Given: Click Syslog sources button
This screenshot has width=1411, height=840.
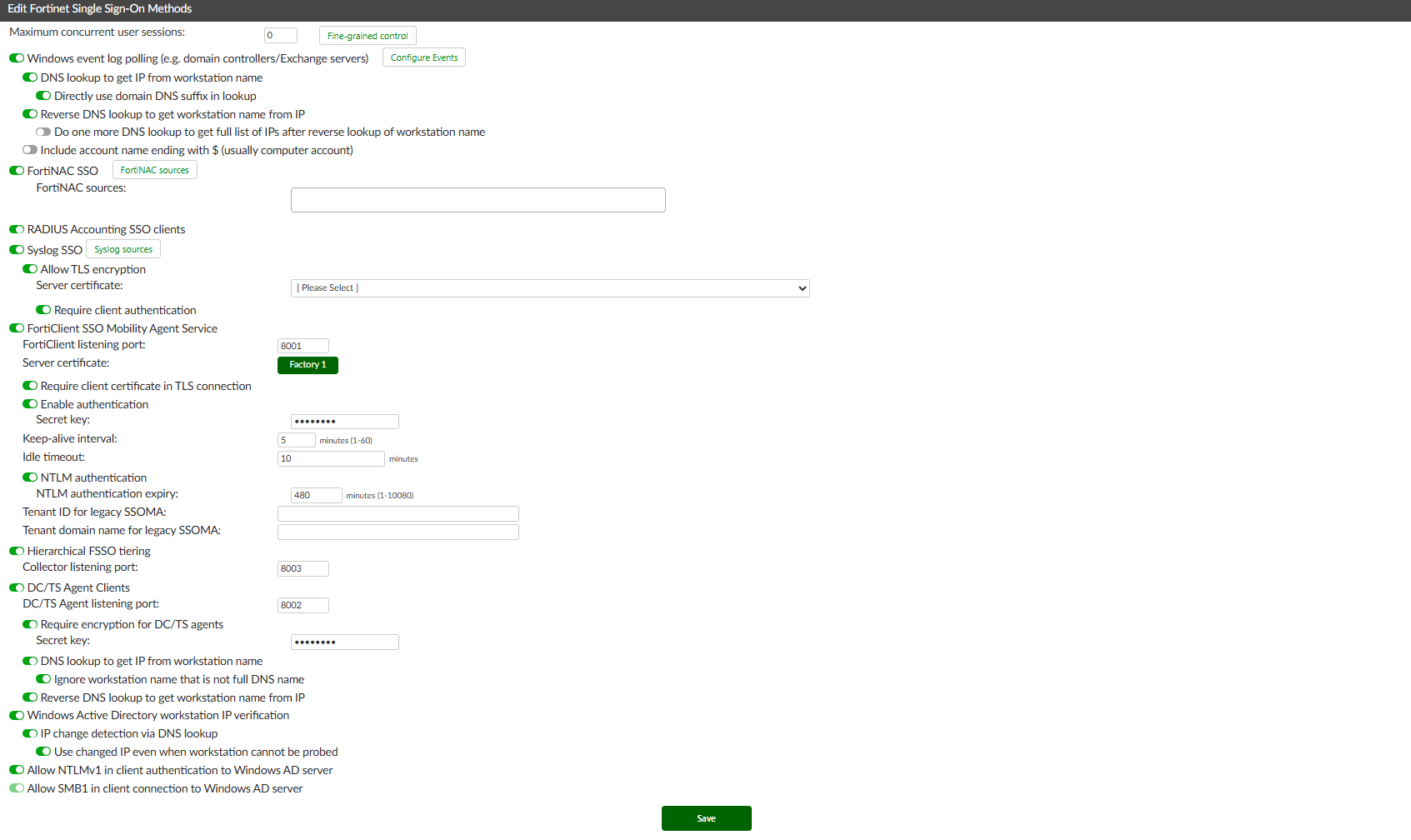Looking at the screenshot, I should point(123,249).
